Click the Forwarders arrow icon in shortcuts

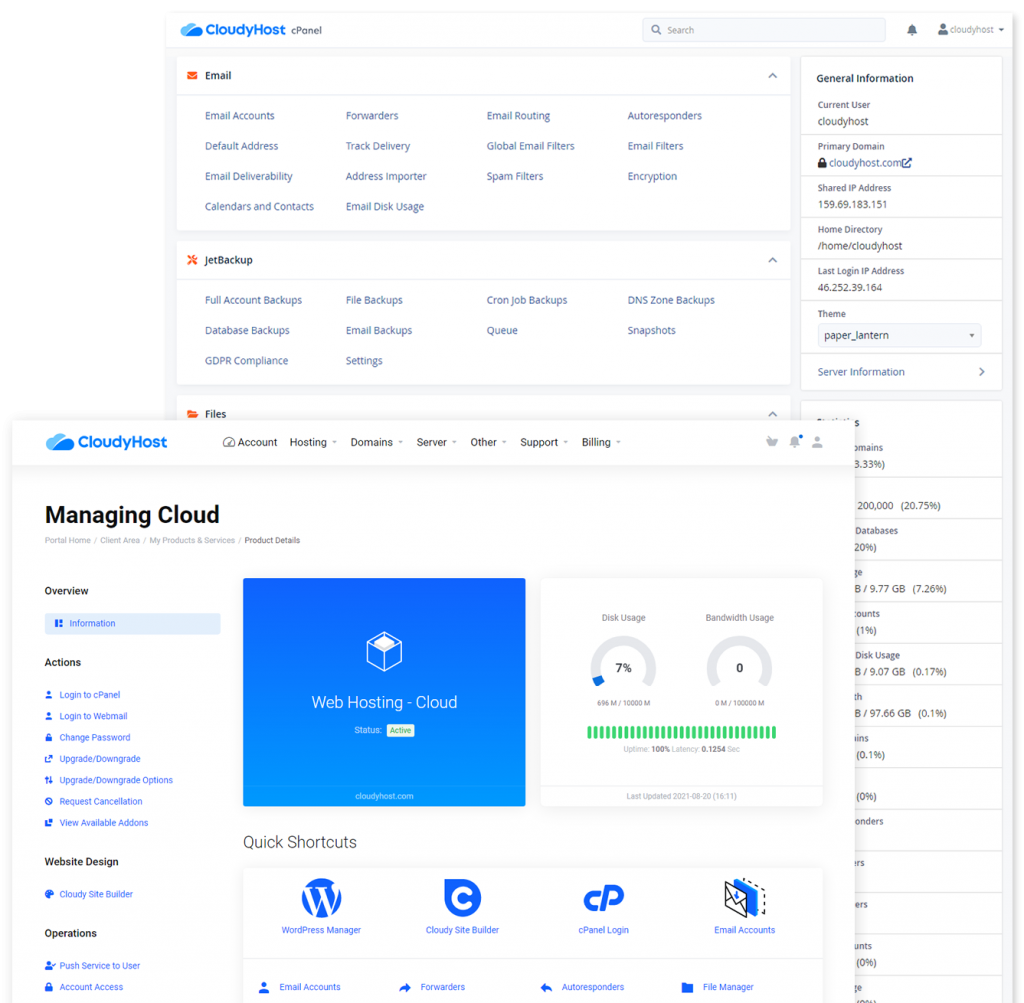(x=405, y=988)
